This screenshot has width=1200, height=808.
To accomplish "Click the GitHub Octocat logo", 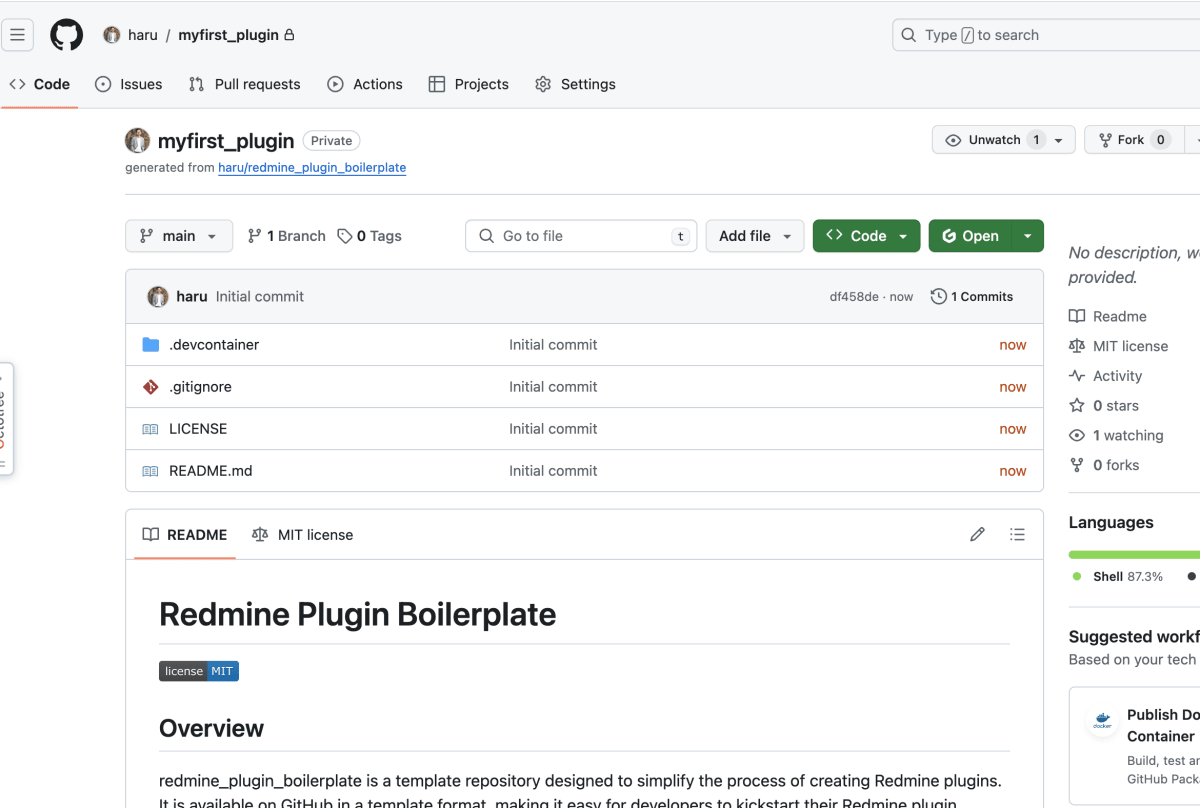I will (x=67, y=35).
